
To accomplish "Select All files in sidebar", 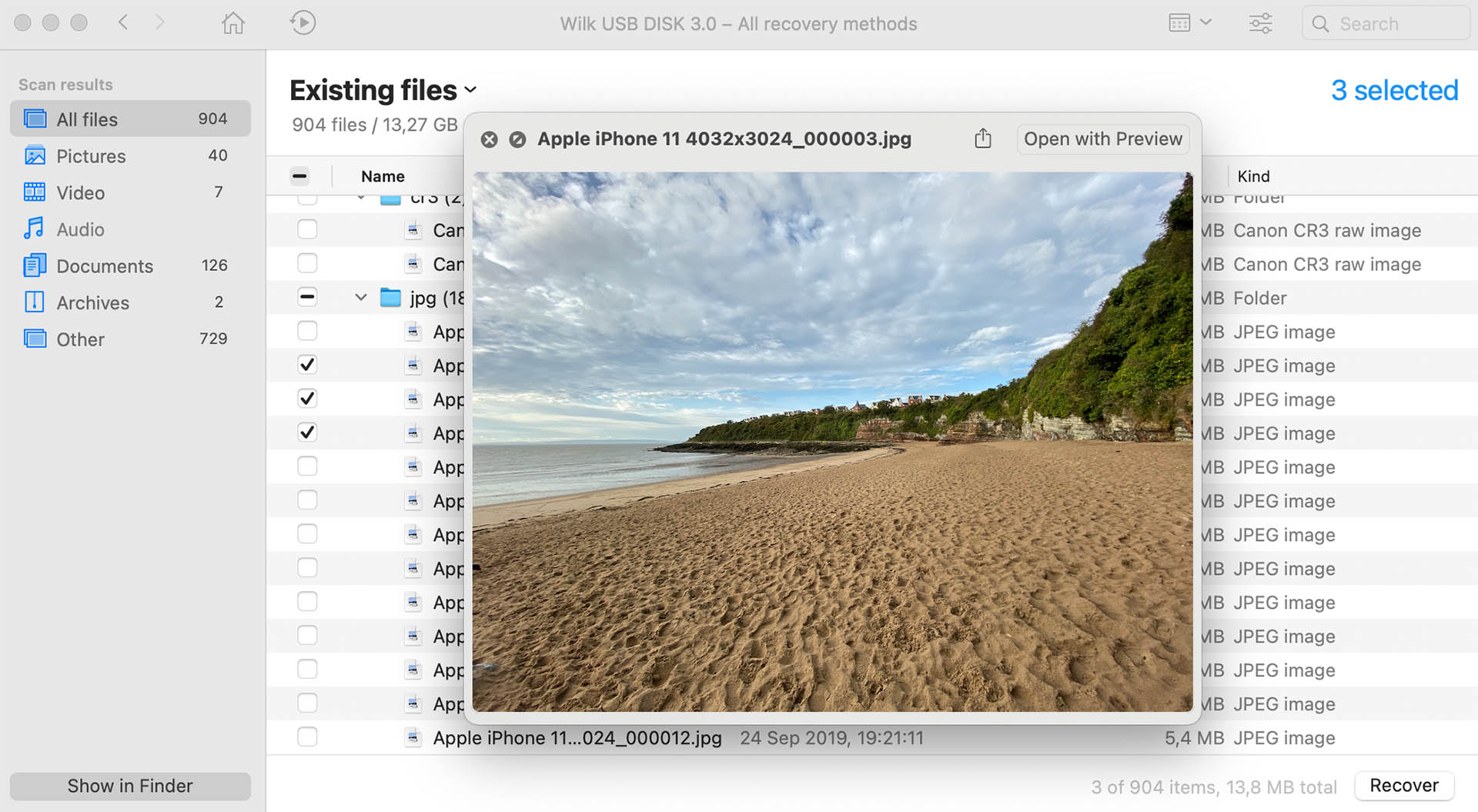I will [130, 119].
